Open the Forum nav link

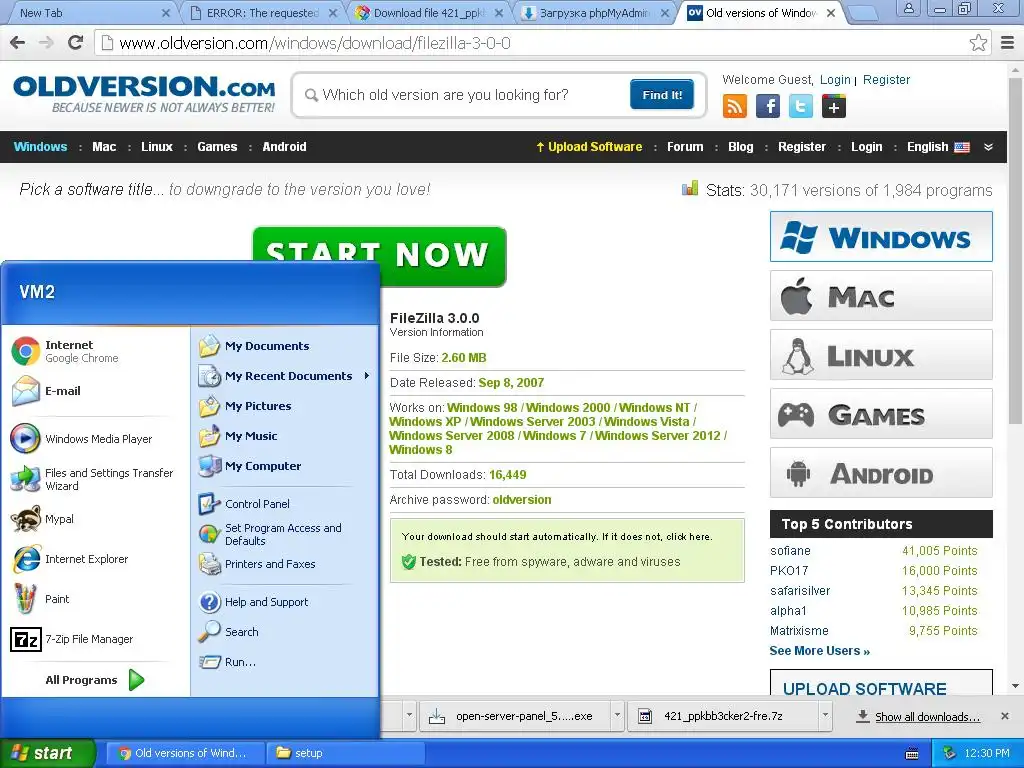click(685, 147)
